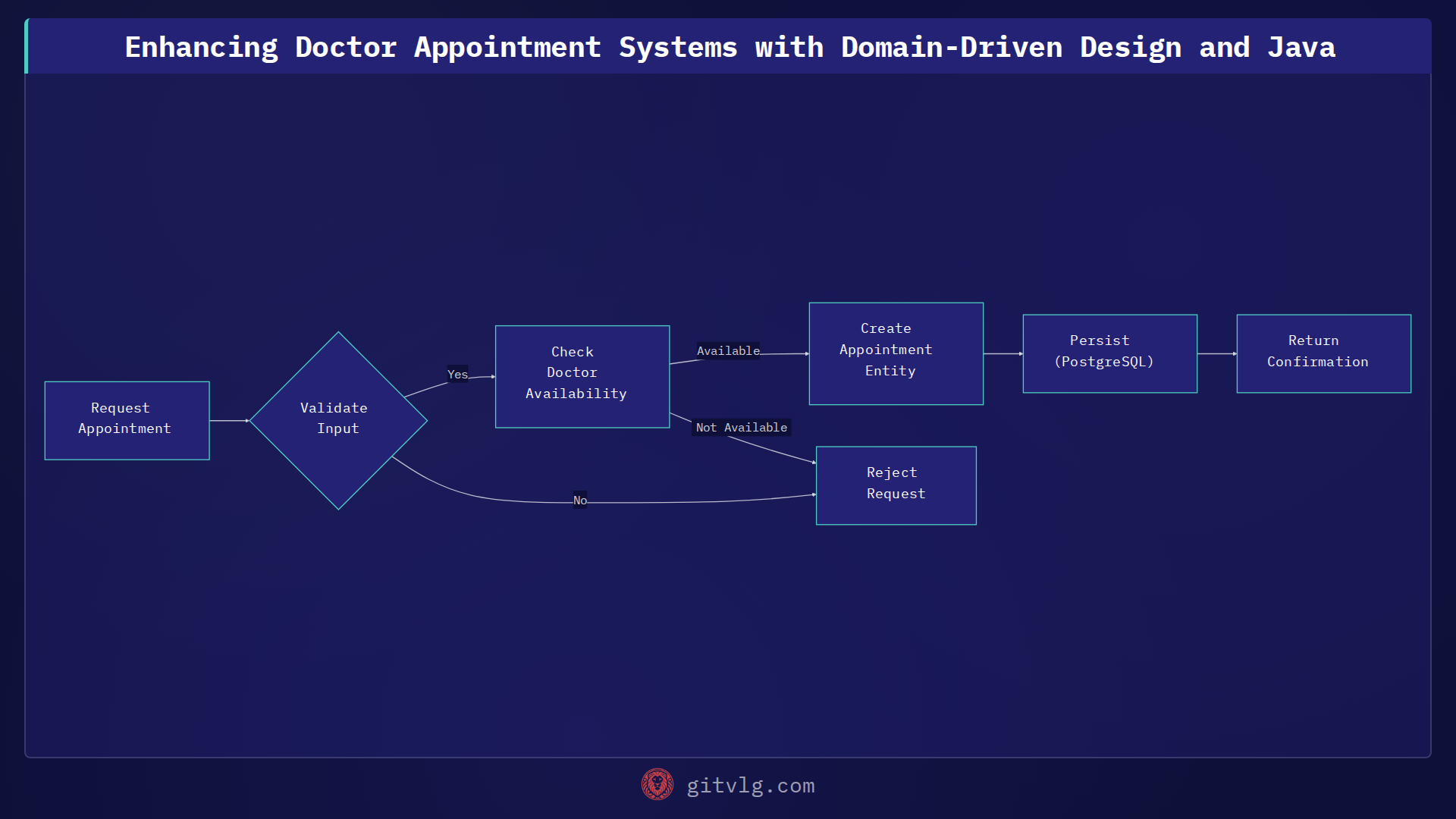
Task: Click the 'Yes' edge label
Action: point(457,375)
